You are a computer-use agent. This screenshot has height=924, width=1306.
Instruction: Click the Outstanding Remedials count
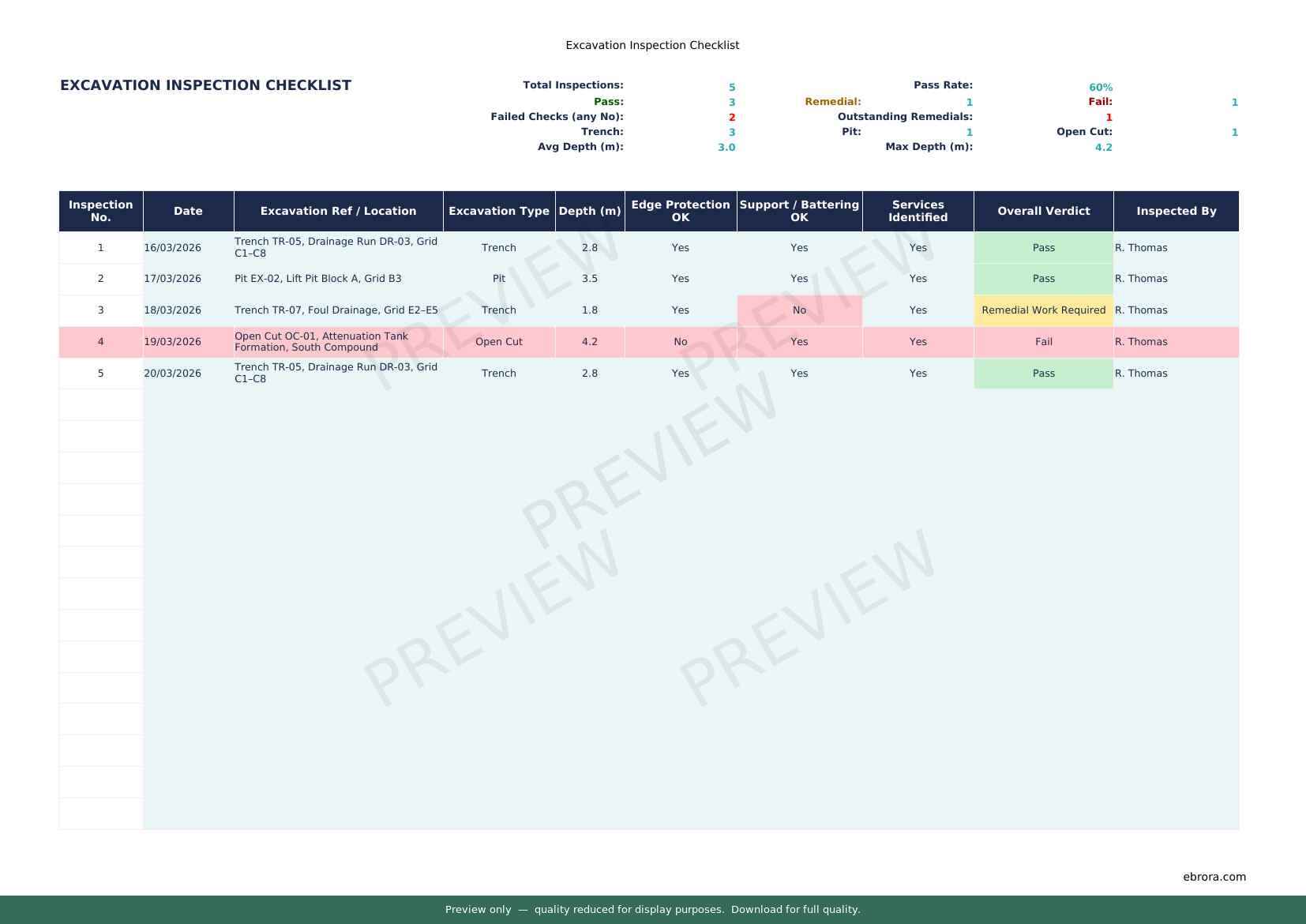tap(1108, 116)
